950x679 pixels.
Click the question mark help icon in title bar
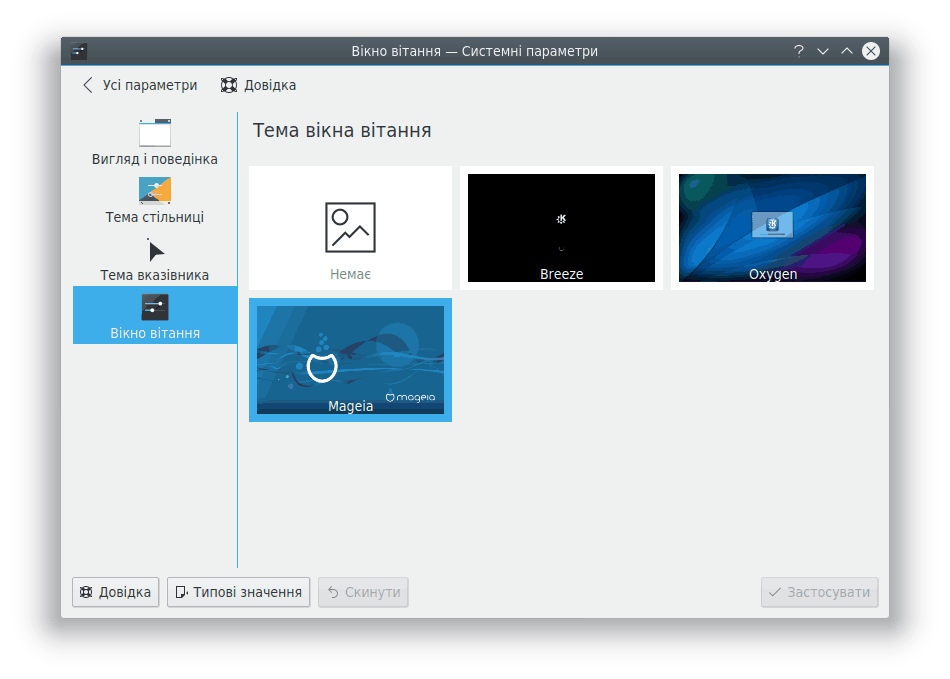(x=799, y=51)
